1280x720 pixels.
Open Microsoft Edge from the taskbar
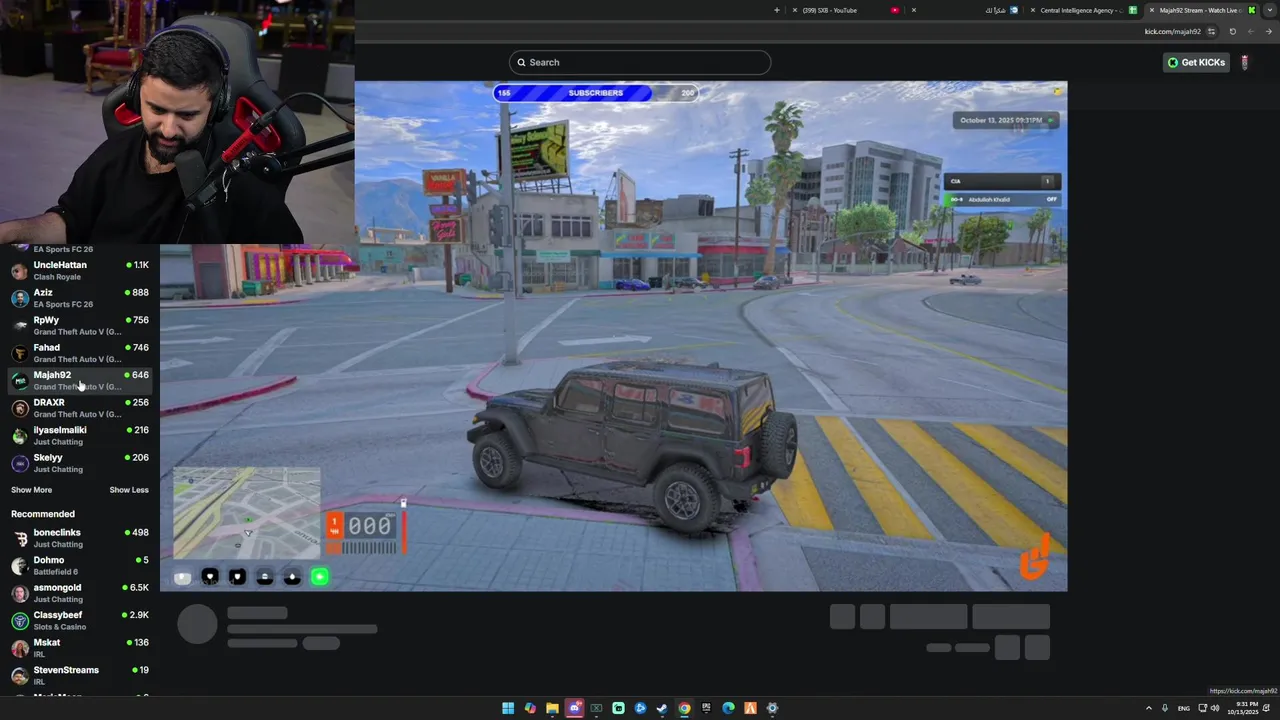click(x=728, y=708)
